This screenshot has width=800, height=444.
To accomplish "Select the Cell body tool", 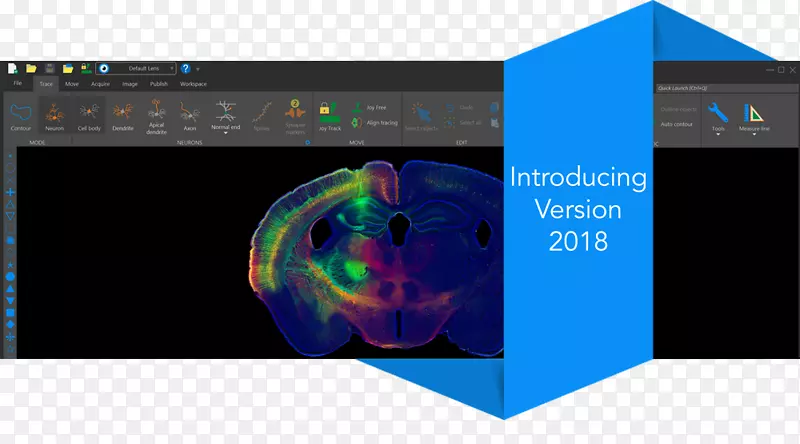I will coord(89,116).
